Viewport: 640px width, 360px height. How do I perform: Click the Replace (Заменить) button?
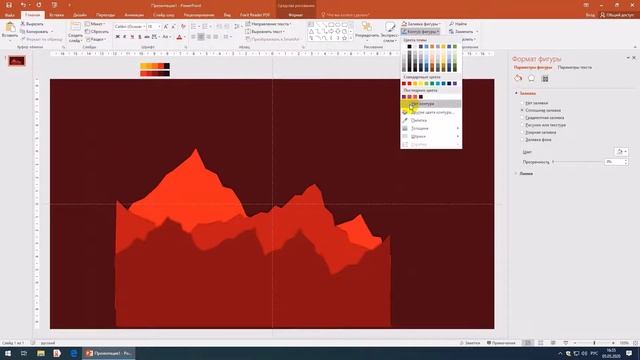462,31
